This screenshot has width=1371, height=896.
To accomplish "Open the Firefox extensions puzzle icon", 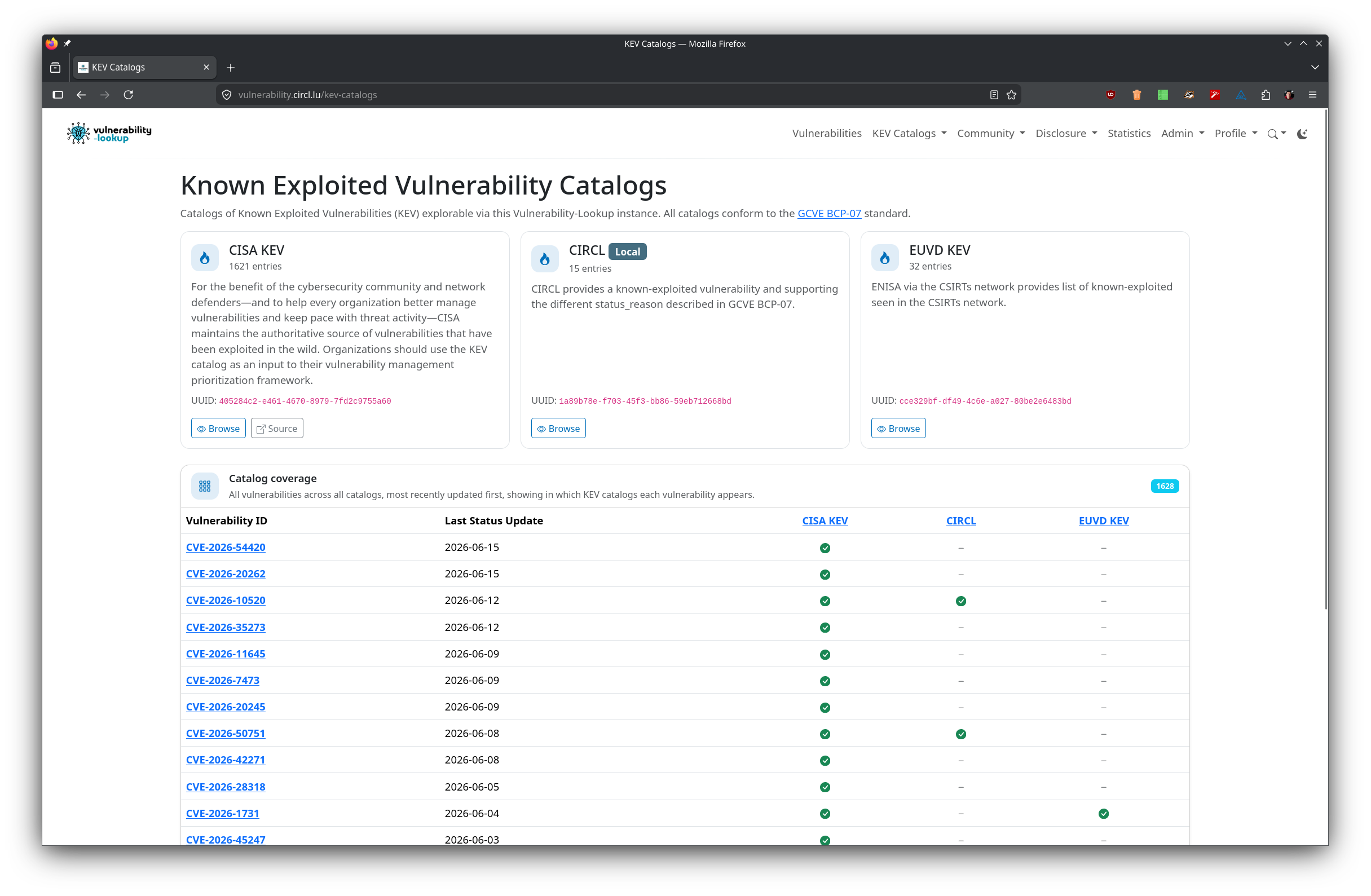I will click(1265, 94).
